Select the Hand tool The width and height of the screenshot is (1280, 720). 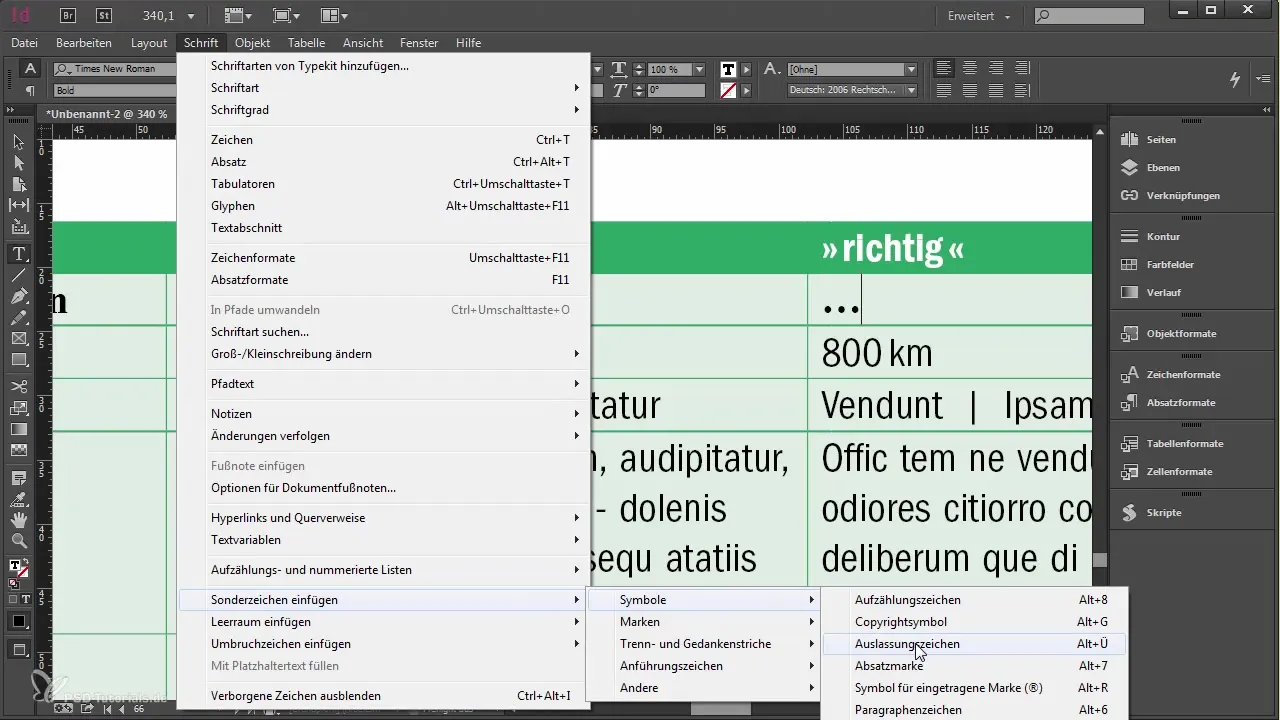tap(19, 521)
